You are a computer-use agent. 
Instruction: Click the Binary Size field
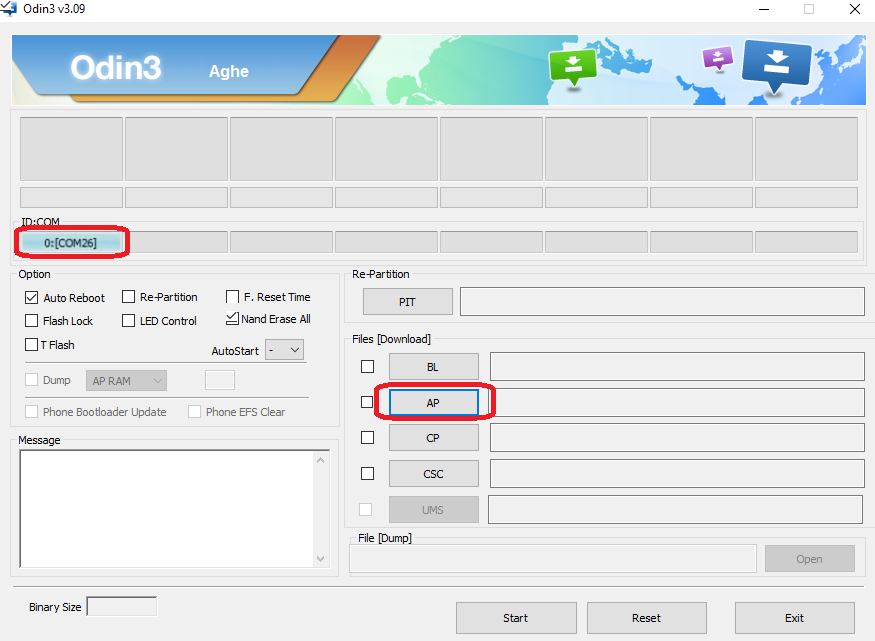(122, 606)
